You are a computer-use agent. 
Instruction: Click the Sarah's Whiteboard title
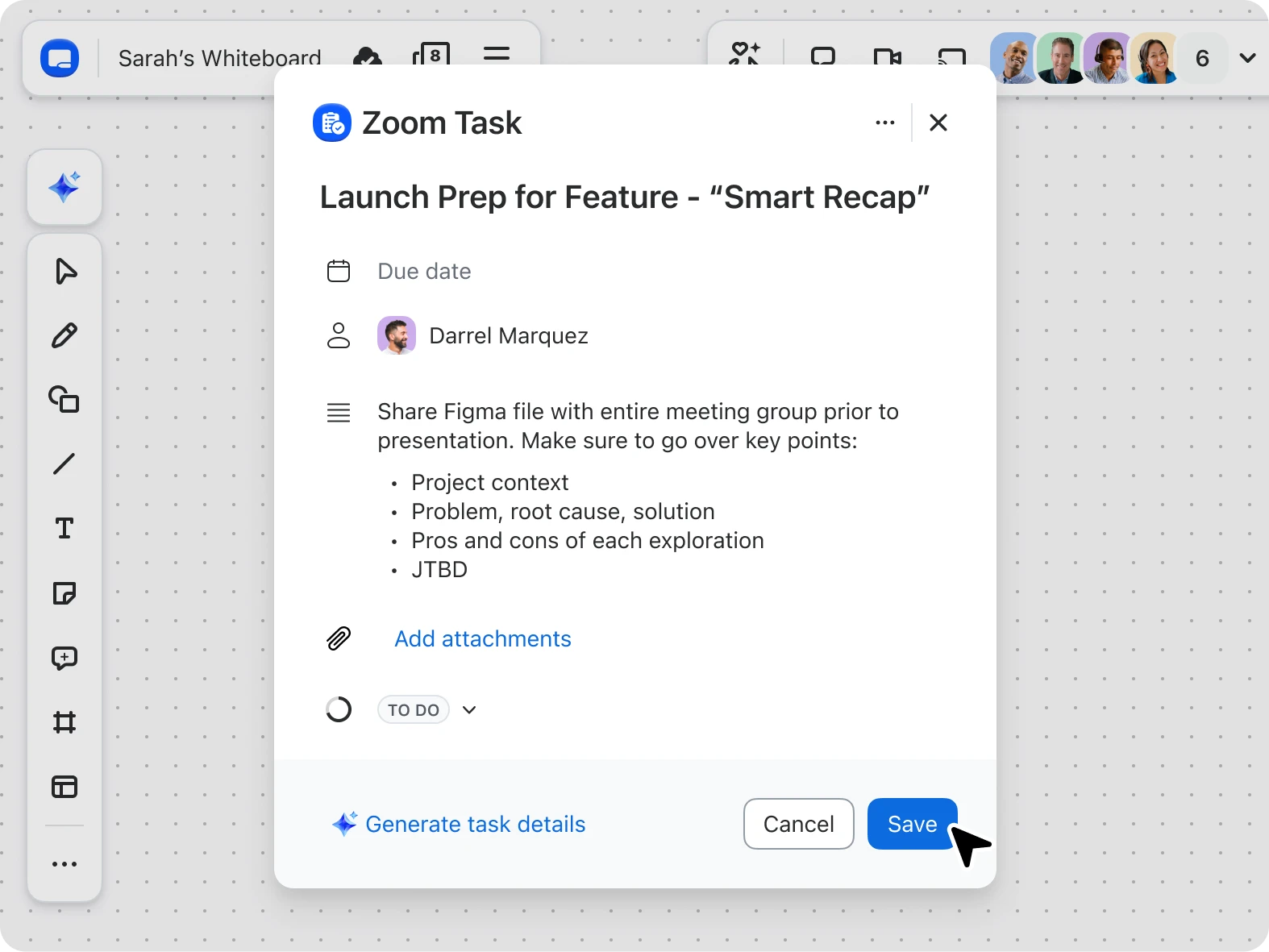[219, 58]
